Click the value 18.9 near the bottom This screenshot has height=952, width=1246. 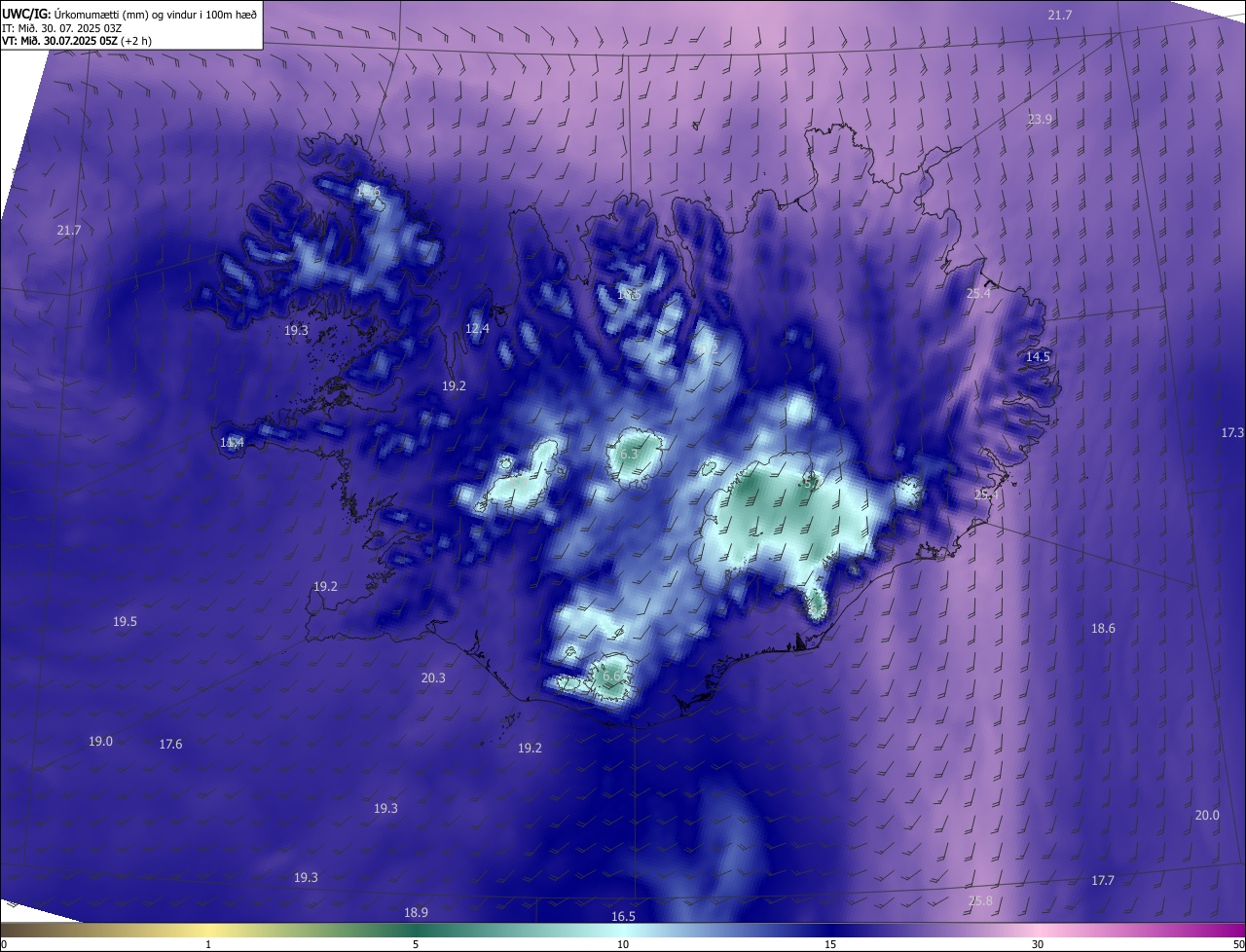click(x=416, y=912)
